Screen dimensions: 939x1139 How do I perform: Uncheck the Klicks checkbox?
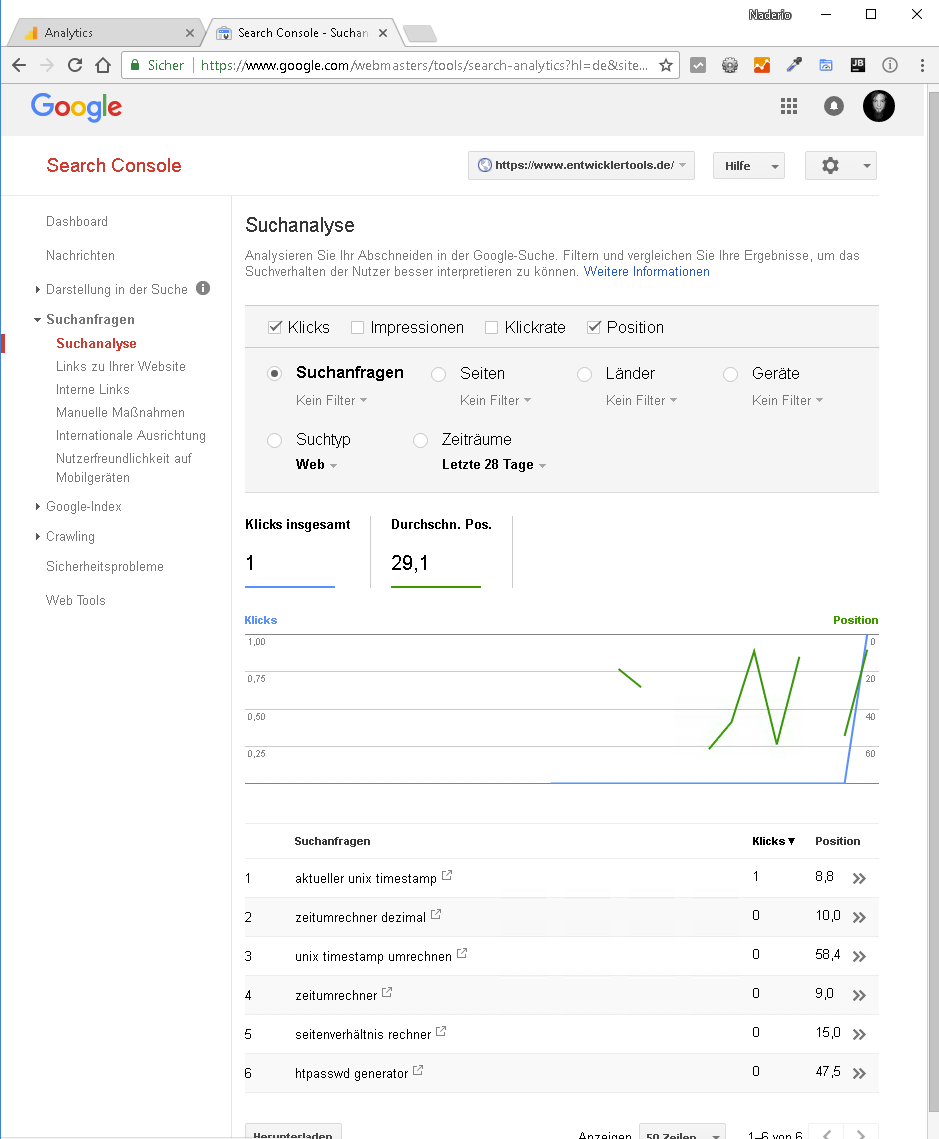[275, 328]
